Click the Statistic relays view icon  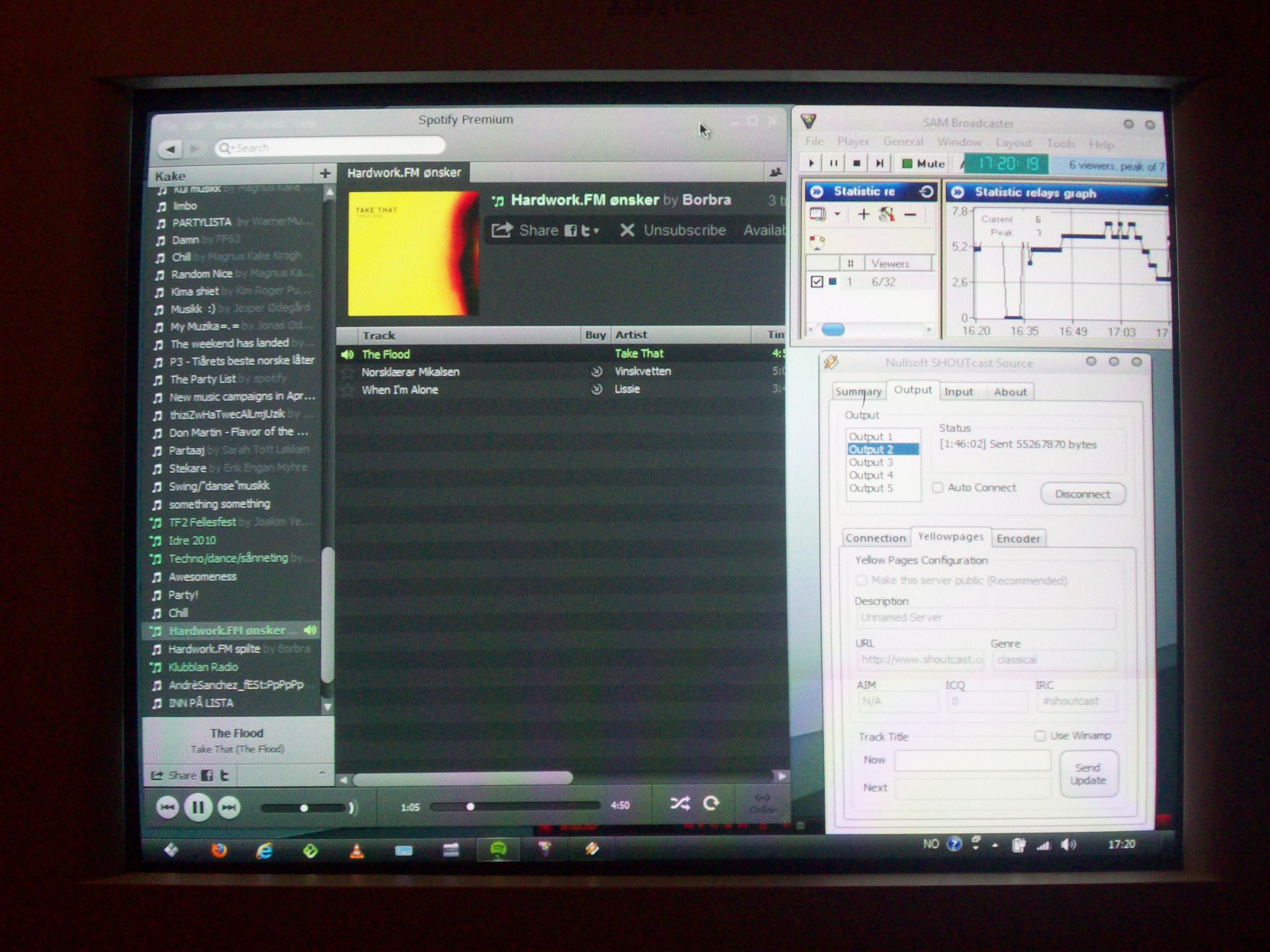818,215
